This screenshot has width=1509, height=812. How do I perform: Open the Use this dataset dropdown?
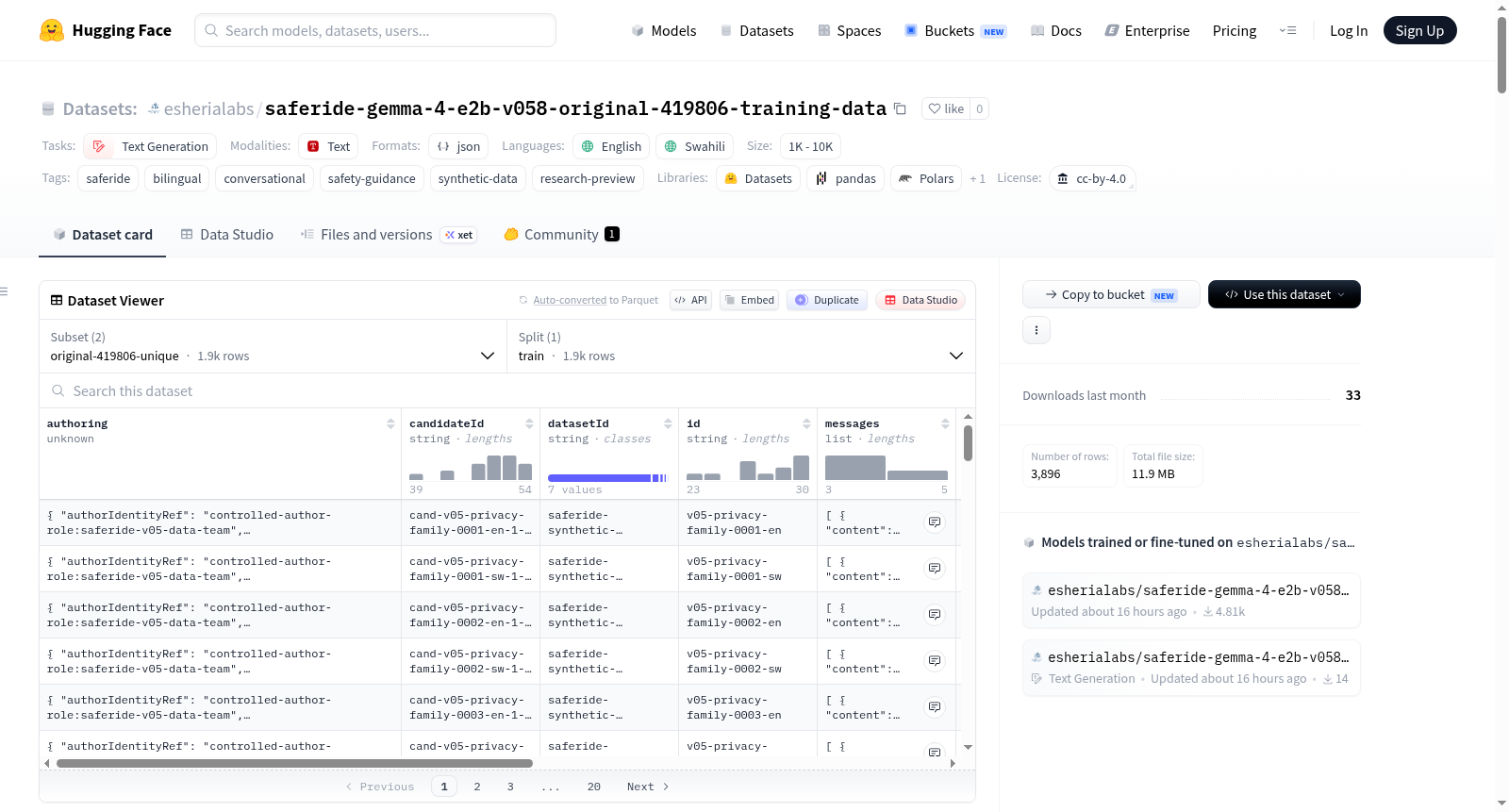point(1284,294)
